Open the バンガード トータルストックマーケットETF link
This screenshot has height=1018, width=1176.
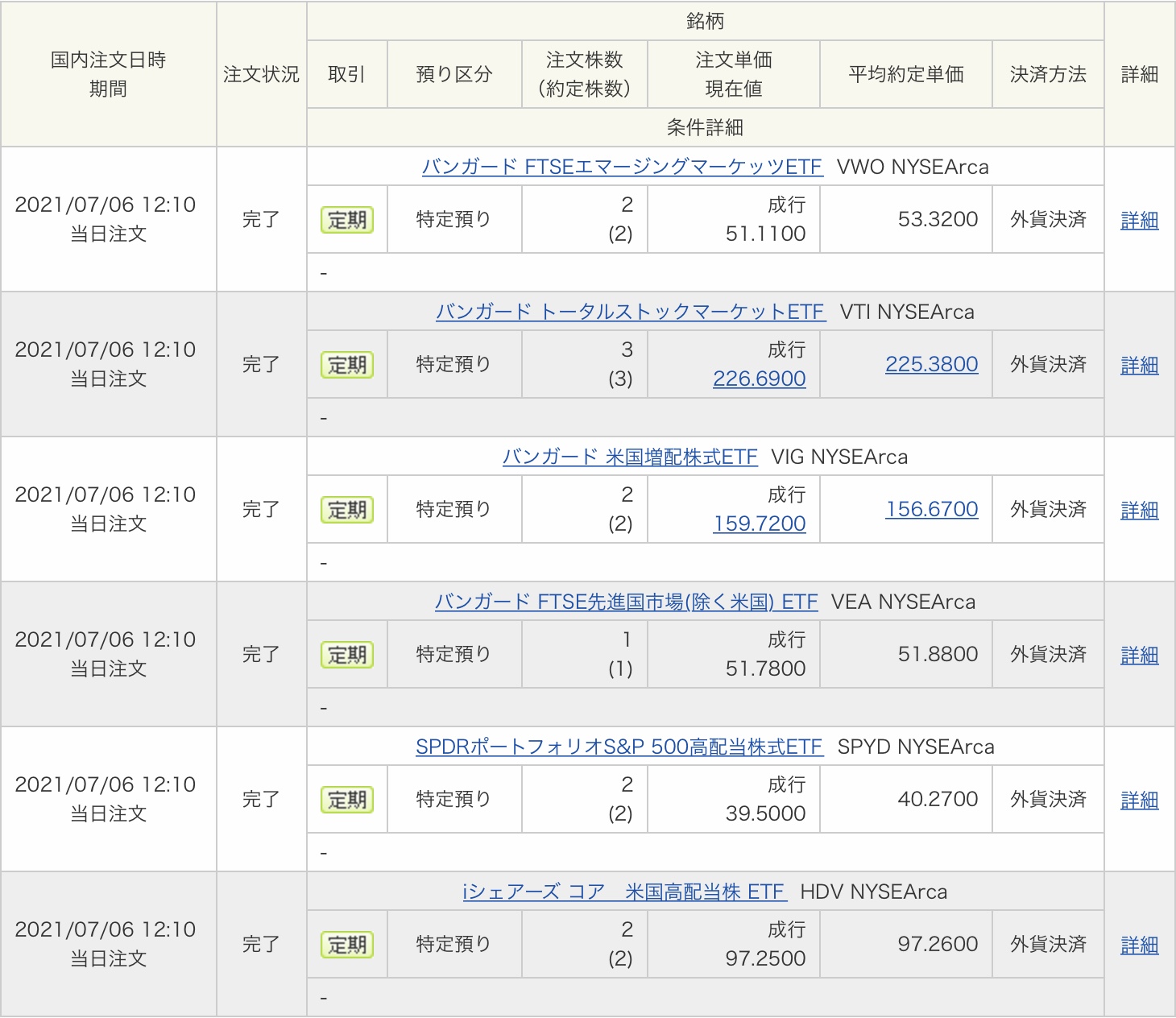pyautogui.click(x=631, y=312)
